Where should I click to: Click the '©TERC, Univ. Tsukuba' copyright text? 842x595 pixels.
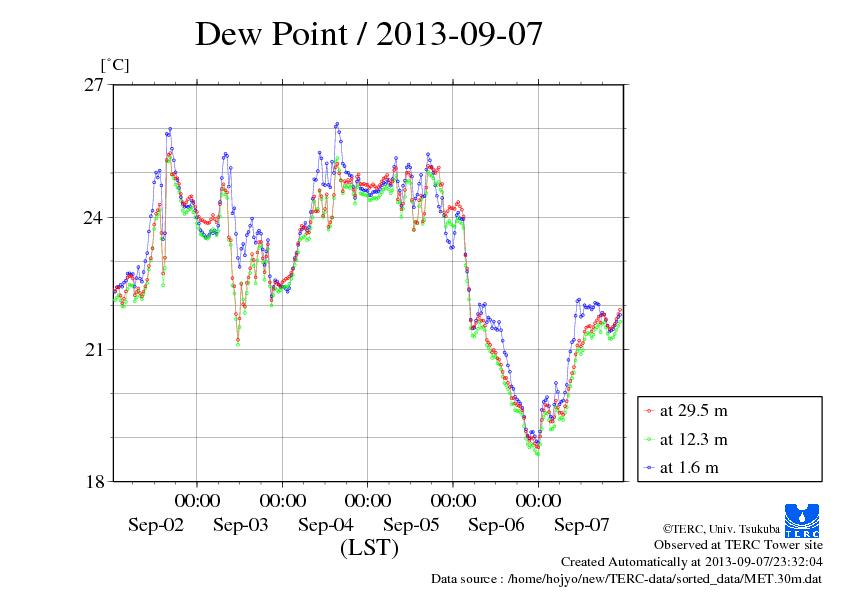(x=719, y=528)
